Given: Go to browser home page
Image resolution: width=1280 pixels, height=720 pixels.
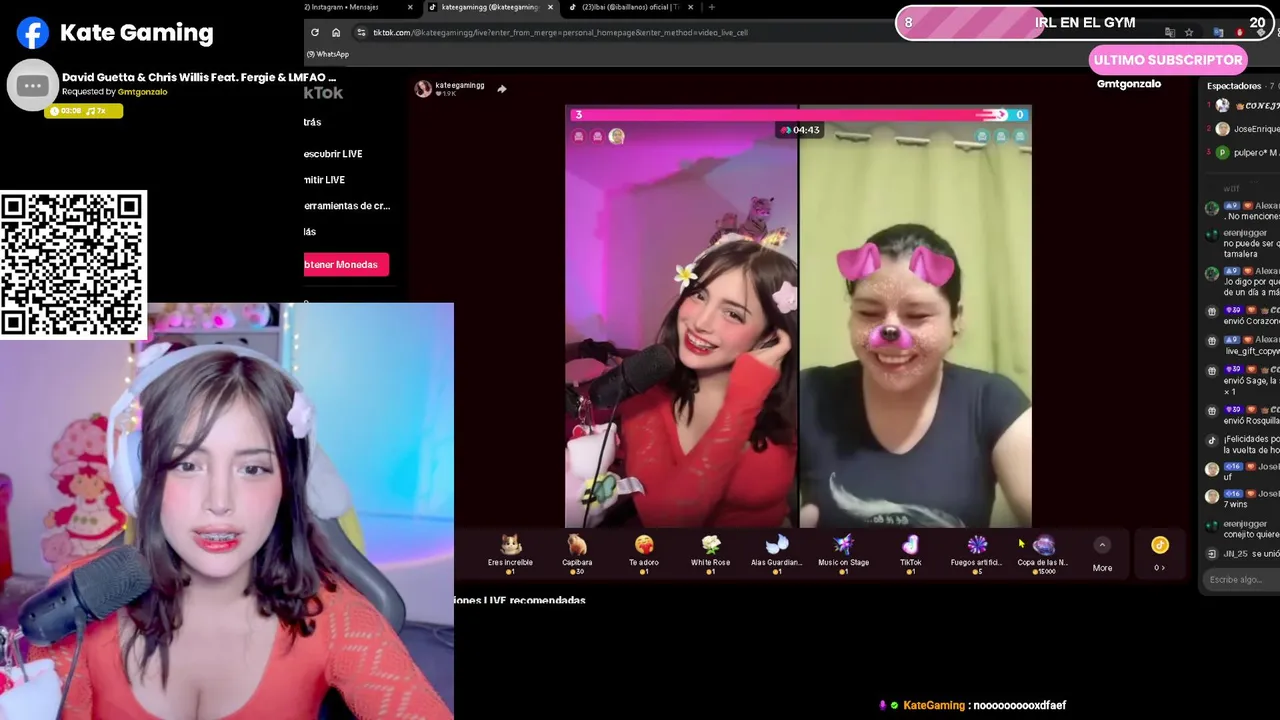Looking at the screenshot, I should [x=336, y=32].
